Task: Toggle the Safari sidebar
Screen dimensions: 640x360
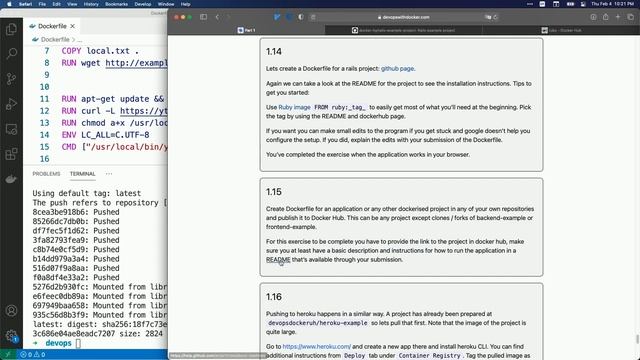Action: [203, 17]
